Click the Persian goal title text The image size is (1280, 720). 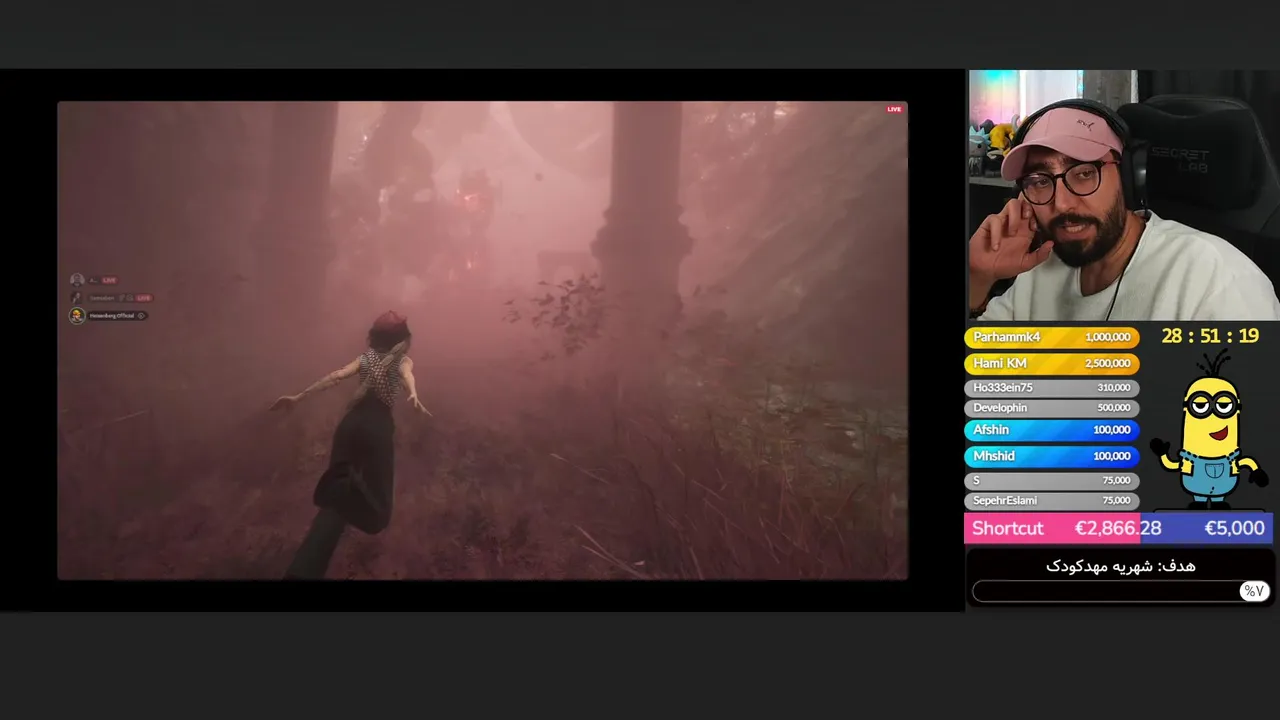(1121, 566)
